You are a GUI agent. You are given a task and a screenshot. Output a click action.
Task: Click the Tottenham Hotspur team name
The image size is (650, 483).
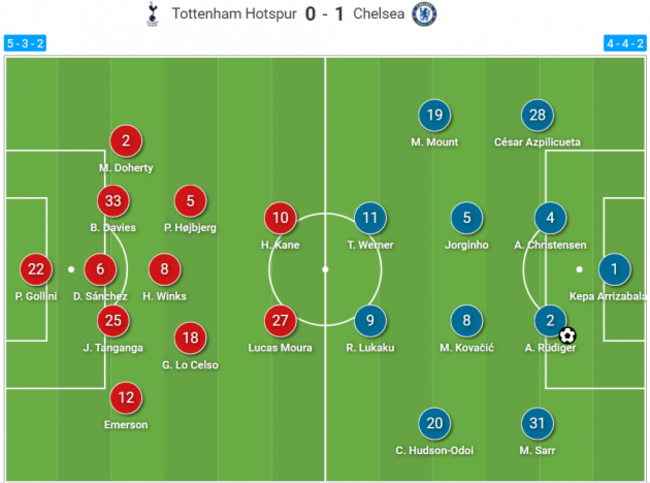[x=233, y=15]
